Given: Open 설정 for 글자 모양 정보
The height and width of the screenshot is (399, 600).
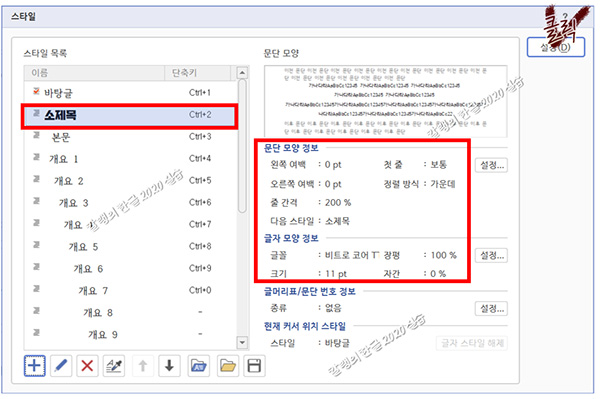Looking at the screenshot, I should 492,255.
